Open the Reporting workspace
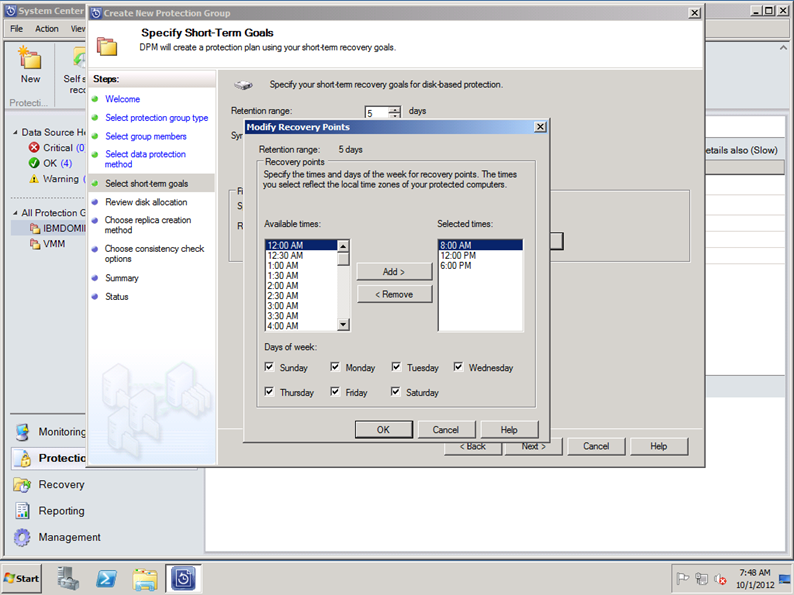The image size is (794, 595). pos(50,511)
